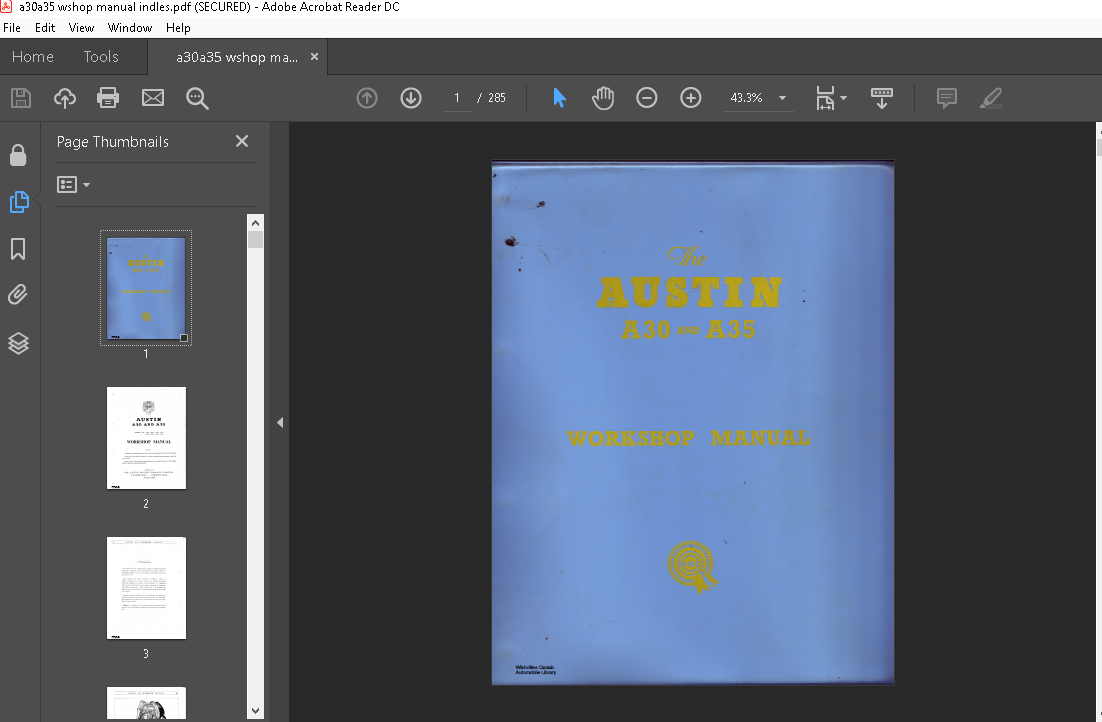Switch to the Tools tab

[x=101, y=57]
